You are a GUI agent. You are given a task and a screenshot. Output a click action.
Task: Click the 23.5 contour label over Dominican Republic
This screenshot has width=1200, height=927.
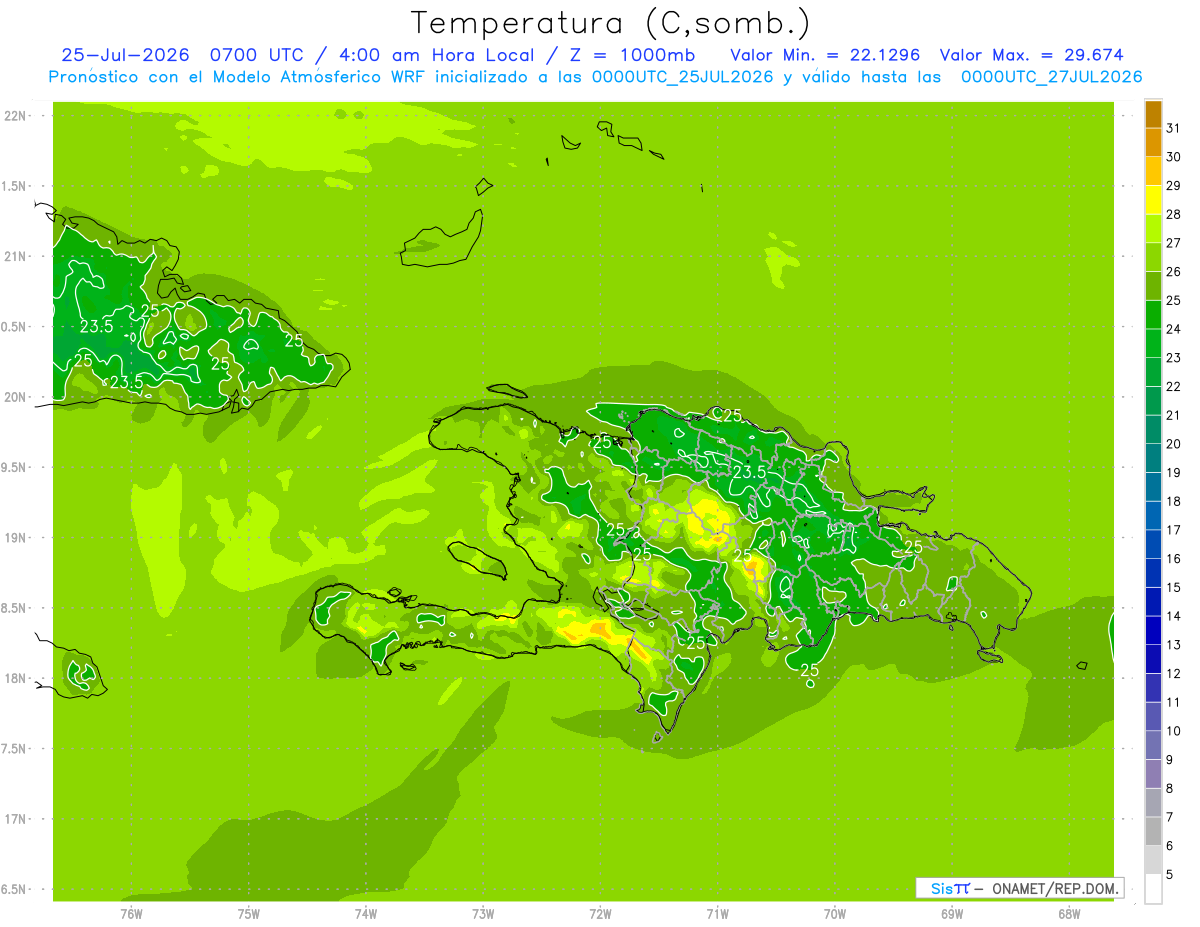[x=749, y=472]
